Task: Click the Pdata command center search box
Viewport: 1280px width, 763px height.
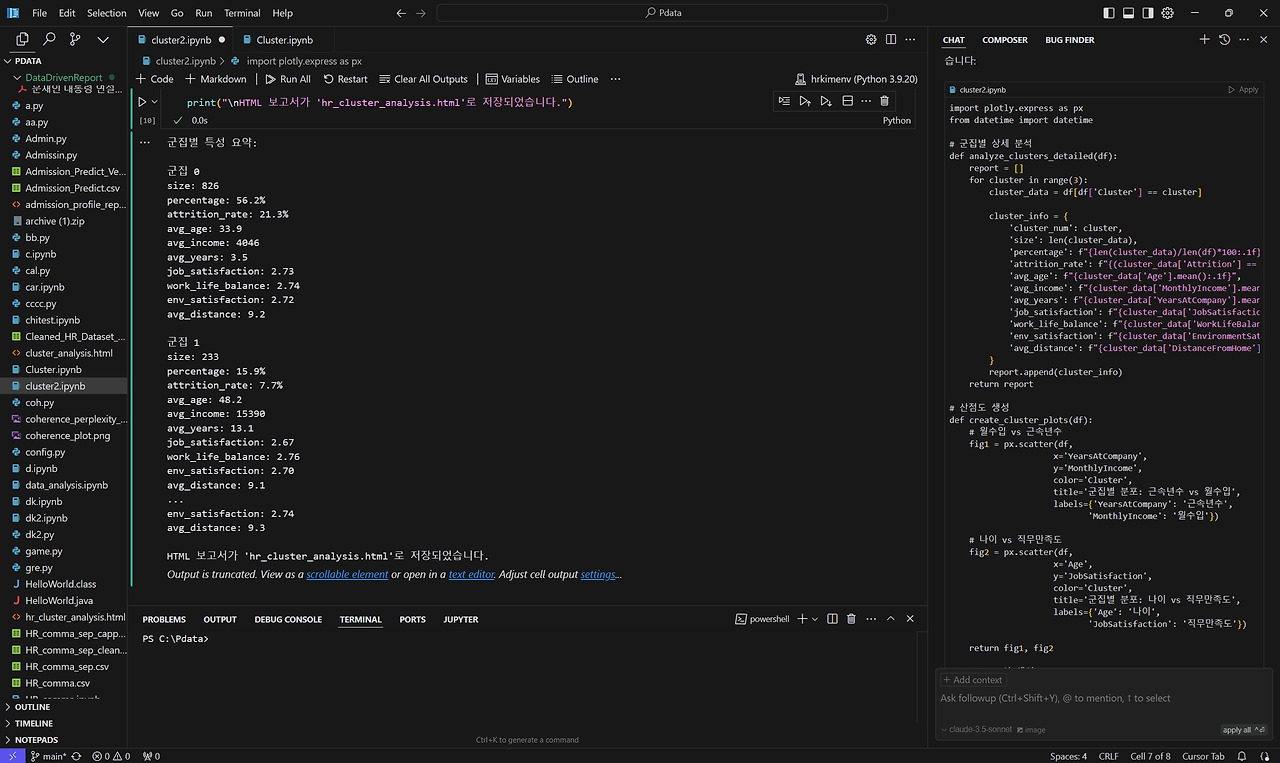Action: coord(662,13)
